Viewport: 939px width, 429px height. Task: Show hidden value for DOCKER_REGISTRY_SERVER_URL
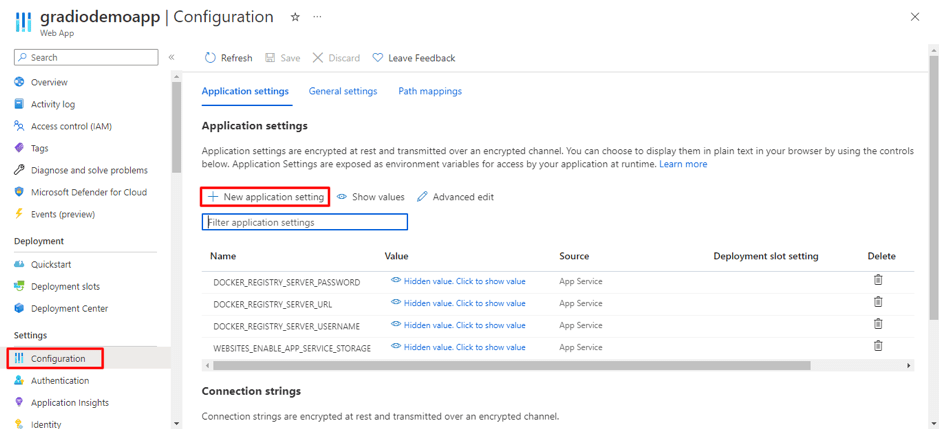[x=458, y=303]
